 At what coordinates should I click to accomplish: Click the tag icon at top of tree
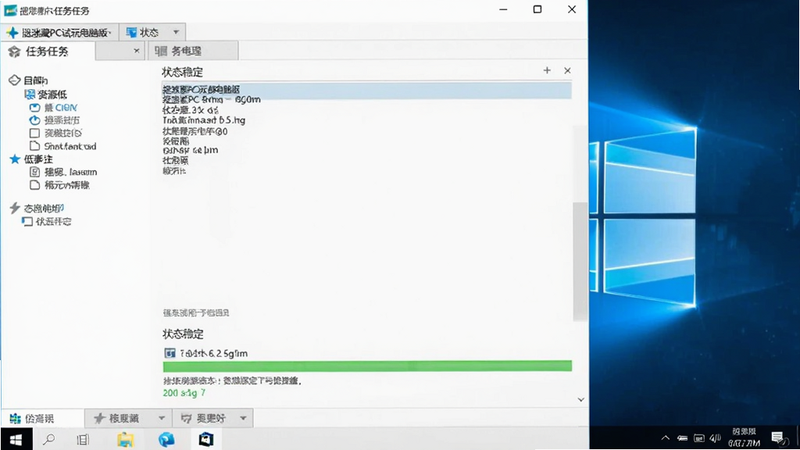(14, 80)
